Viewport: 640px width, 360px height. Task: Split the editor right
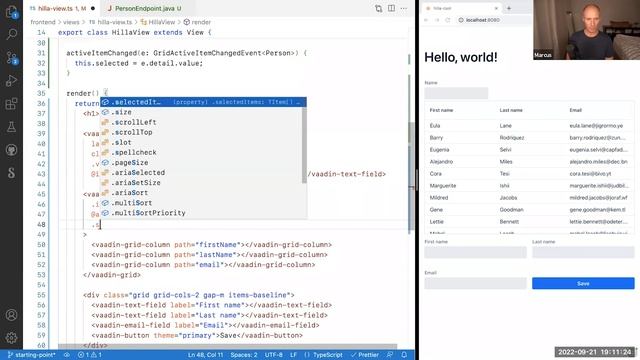point(391,9)
